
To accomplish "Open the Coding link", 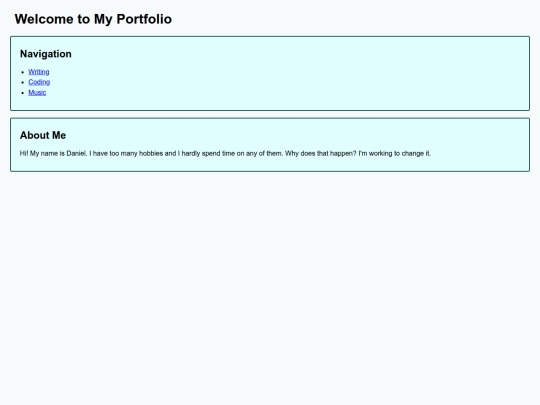I will pos(39,82).
